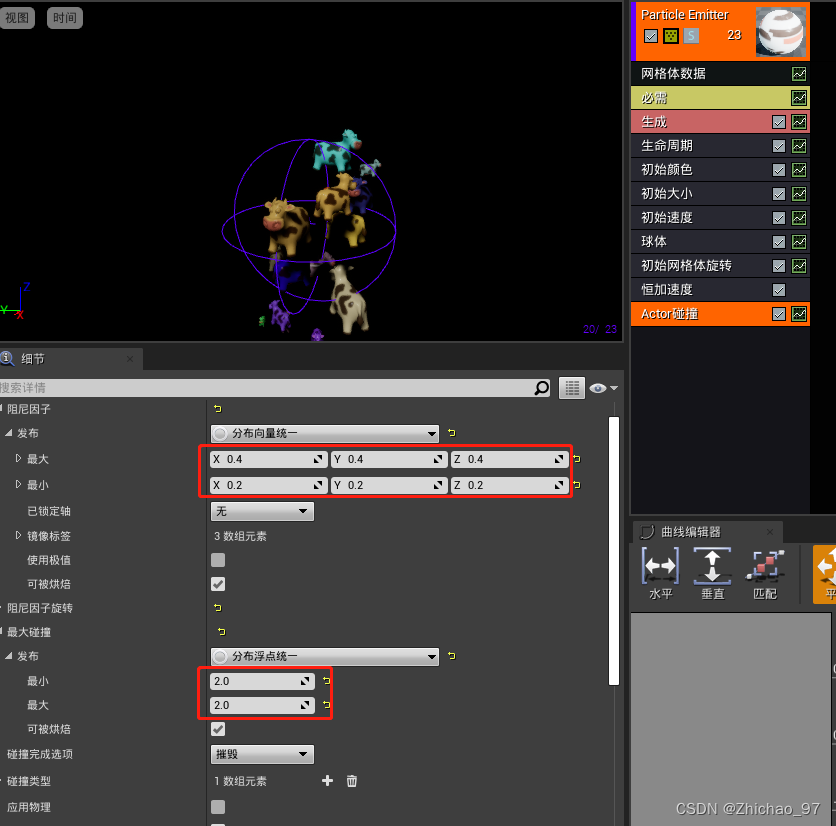Screen dimensions: 836x826
Task: Open the eye view options dropdown
Action: pos(604,388)
